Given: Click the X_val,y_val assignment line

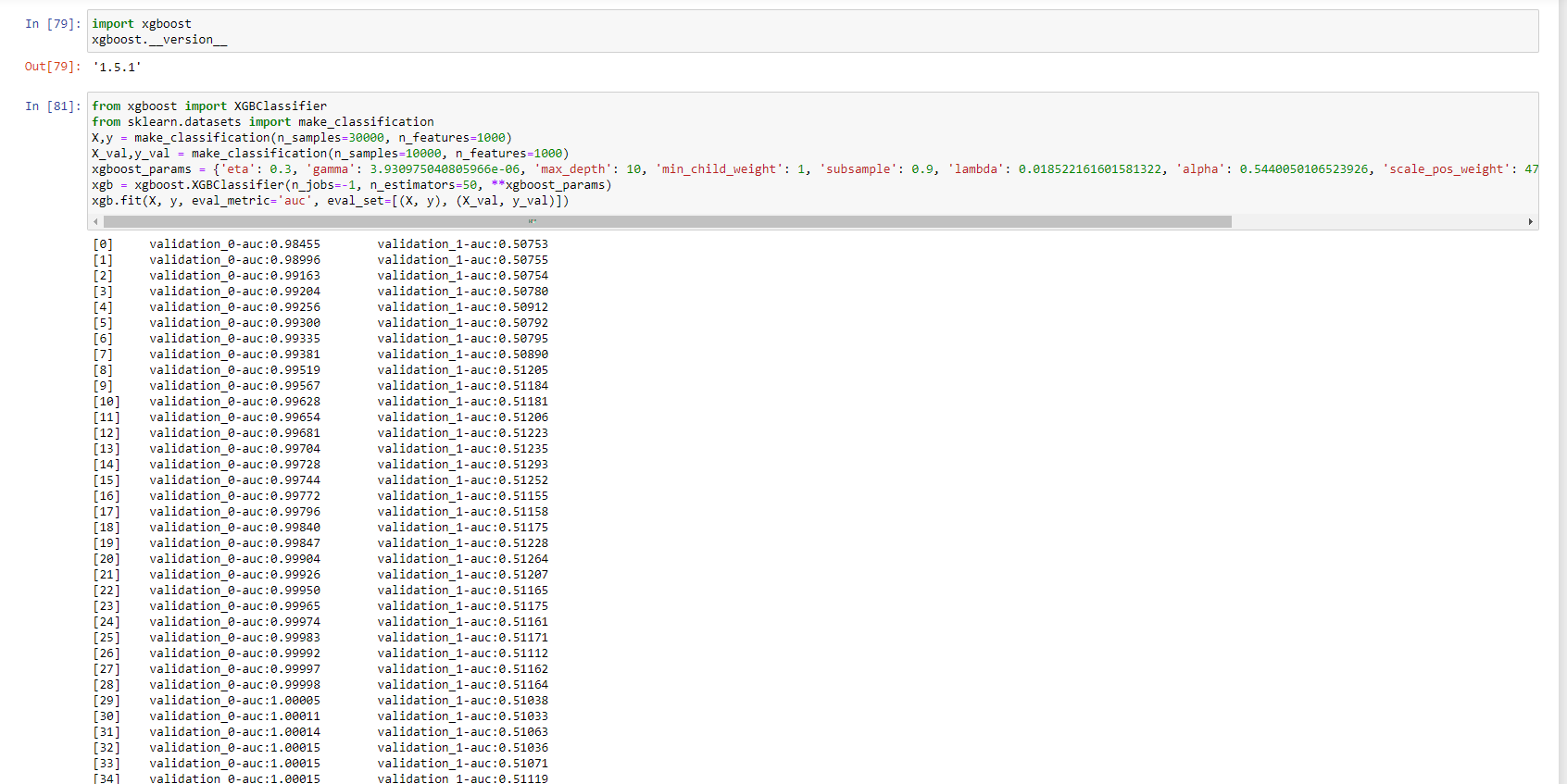Looking at the screenshot, I should pyautogui.click(x=331, y=154).
